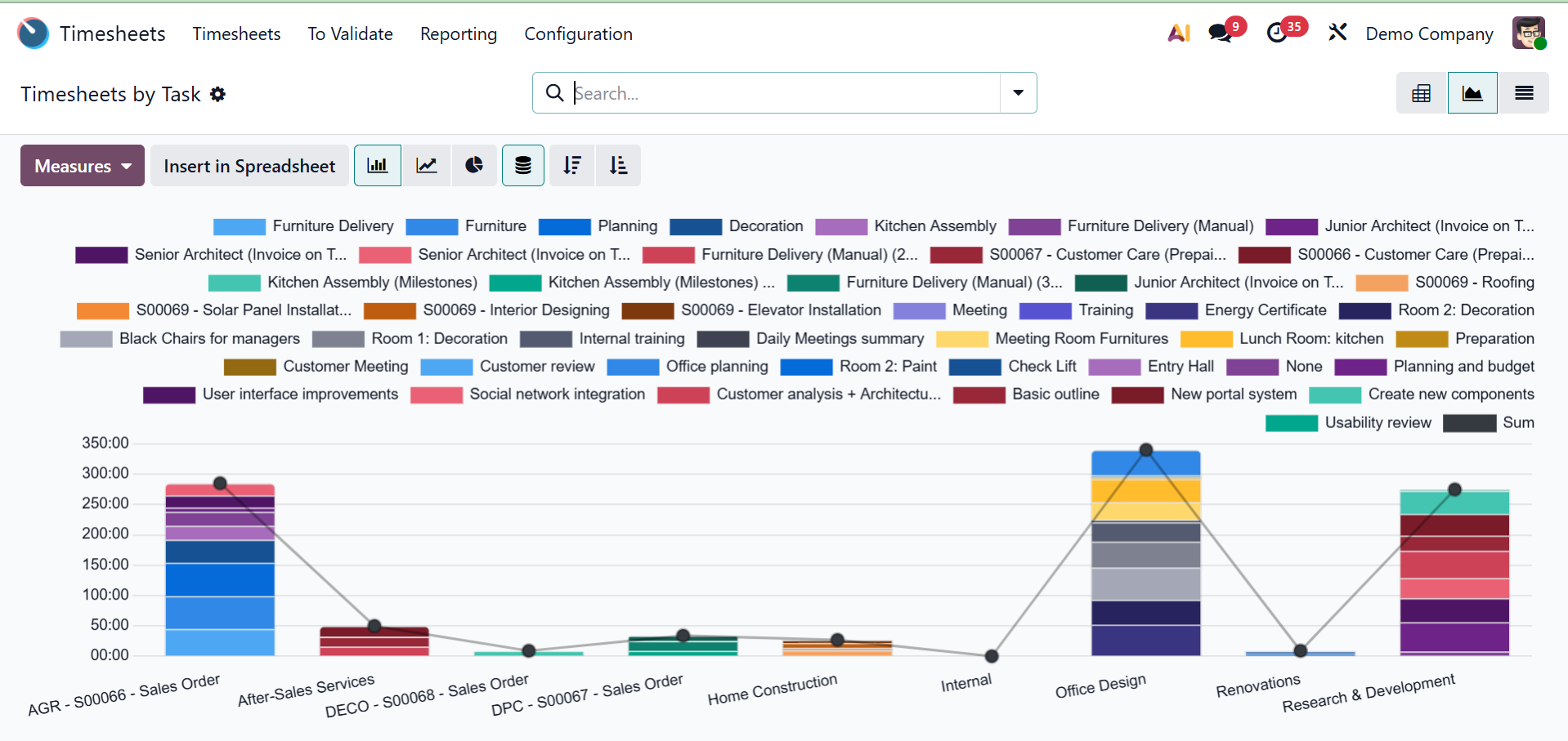The image size is (1568, 741).
Task: Open the Demo Company switcher
Action: 1429,33
